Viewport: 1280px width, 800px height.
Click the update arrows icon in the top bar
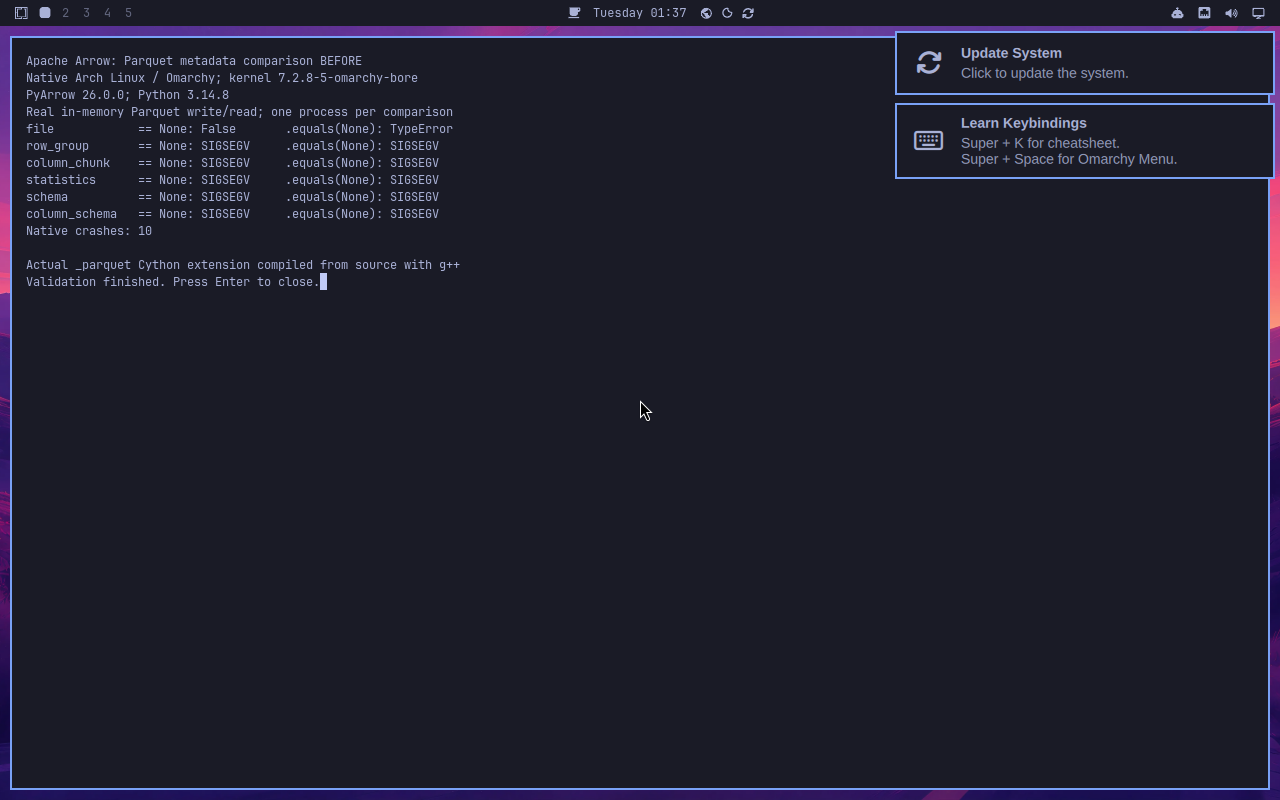pos(748,13)
